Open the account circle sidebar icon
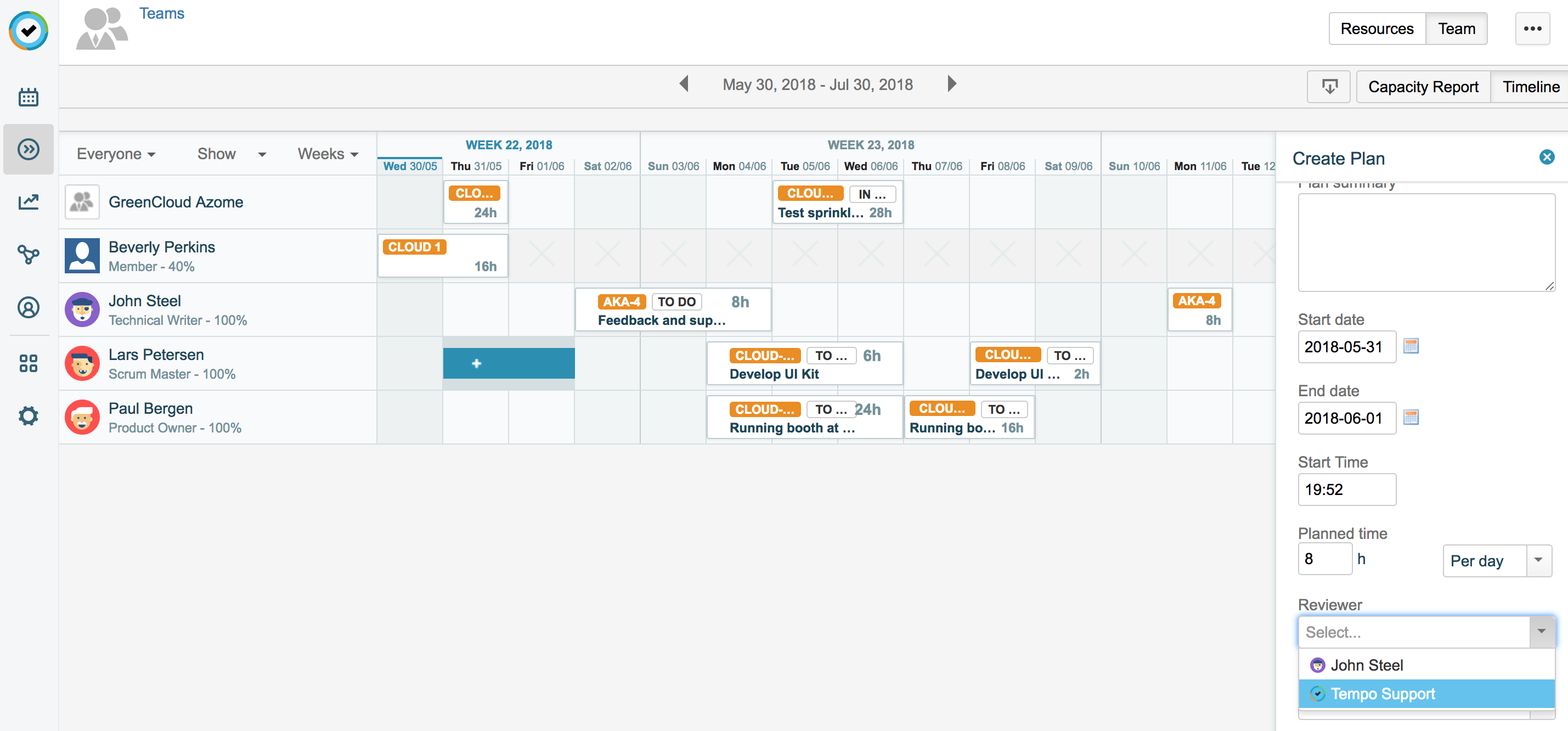This screenshot has width=1568, height=731. (x=28, y=307)
